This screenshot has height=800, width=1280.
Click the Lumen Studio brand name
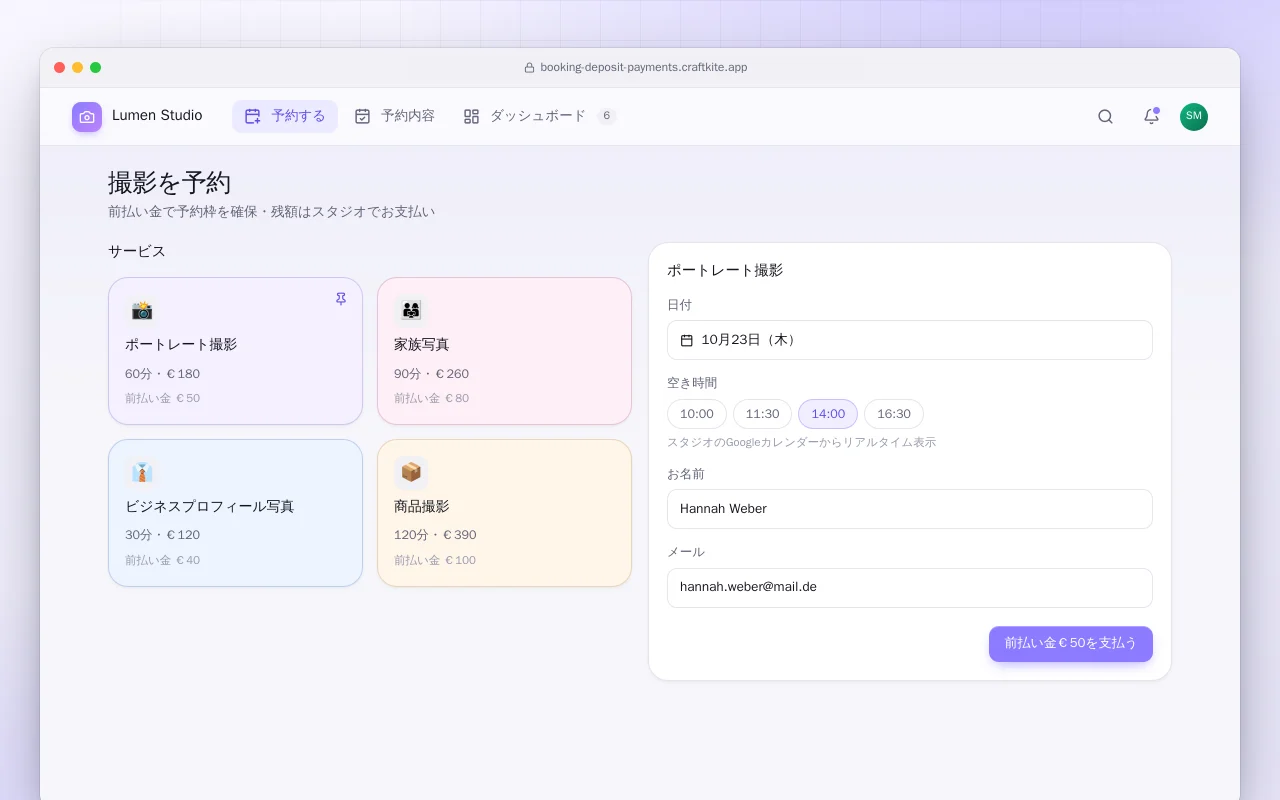[x=157, y=116]
